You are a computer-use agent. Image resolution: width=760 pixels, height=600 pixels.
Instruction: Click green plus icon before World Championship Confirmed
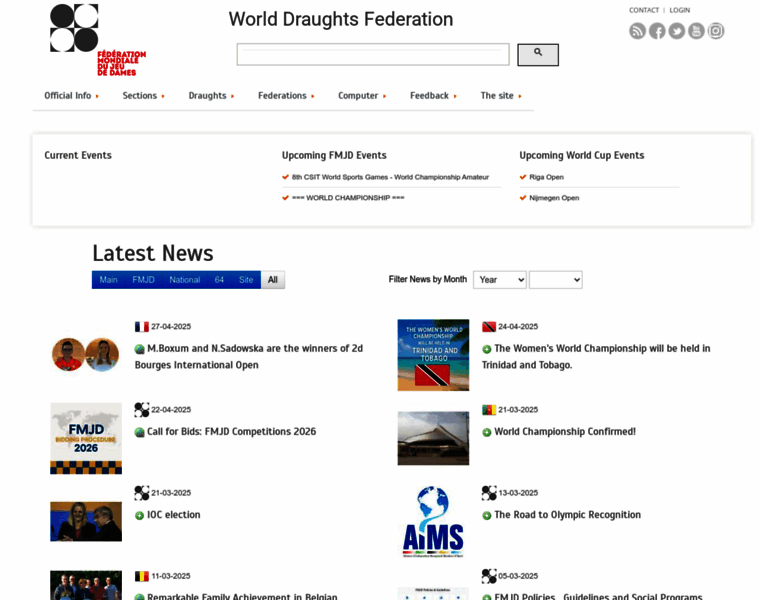(487, 432)
